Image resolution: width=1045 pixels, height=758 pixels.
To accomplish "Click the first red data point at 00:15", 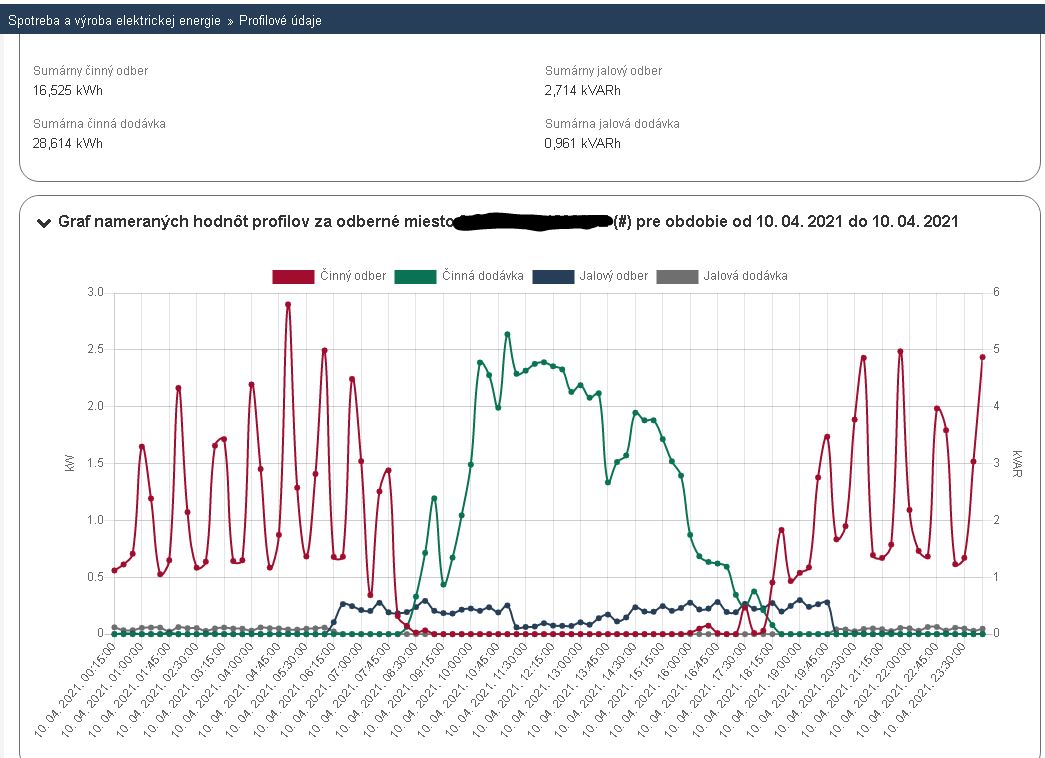I will [115, 570].
